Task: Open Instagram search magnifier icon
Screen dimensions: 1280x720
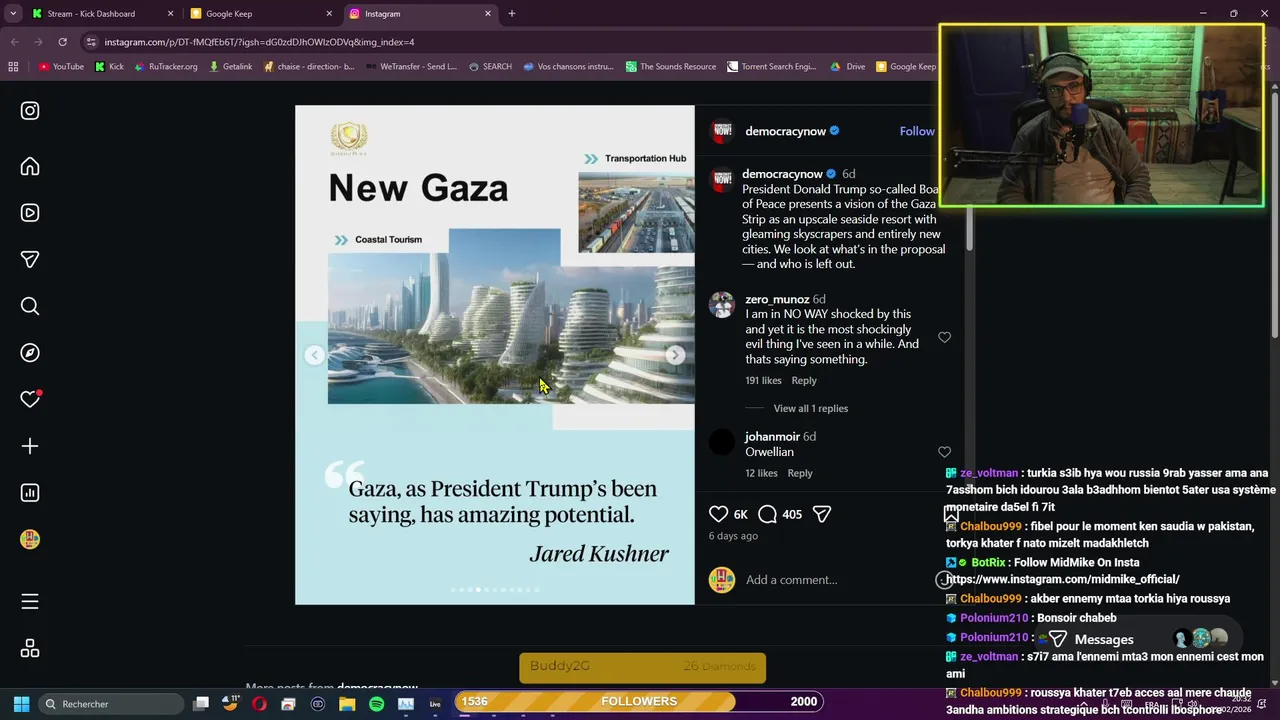Action: [30, 306]
